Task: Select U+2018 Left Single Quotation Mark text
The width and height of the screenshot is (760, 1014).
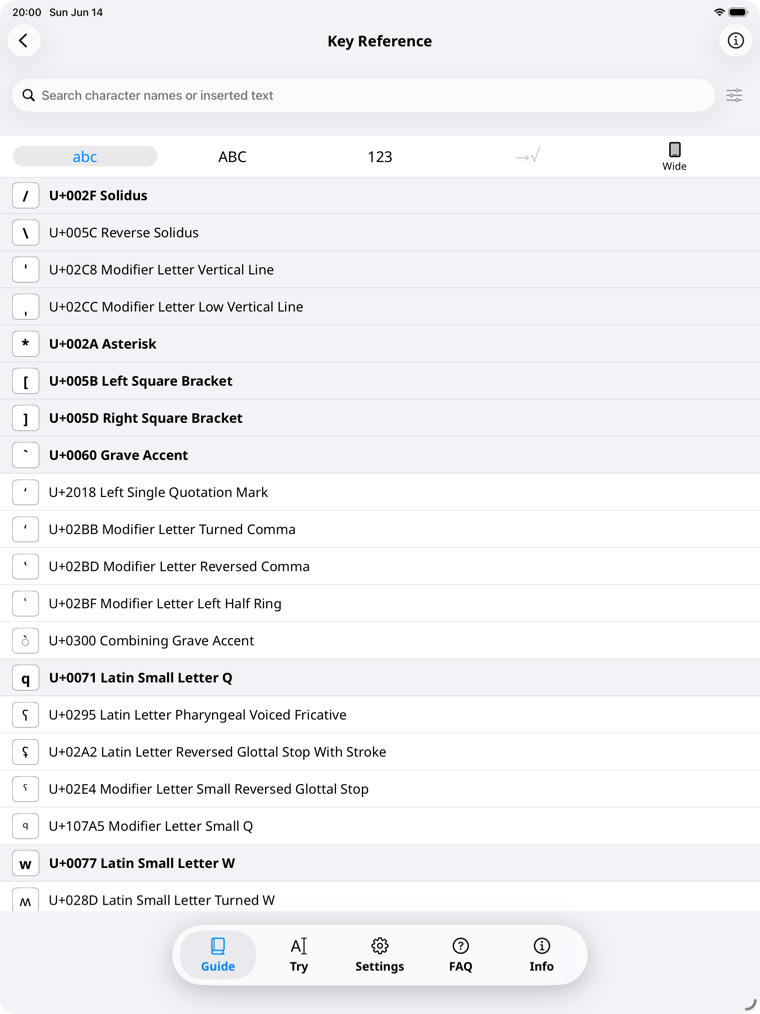Action: pyautogui.click(x=158, y=492)
